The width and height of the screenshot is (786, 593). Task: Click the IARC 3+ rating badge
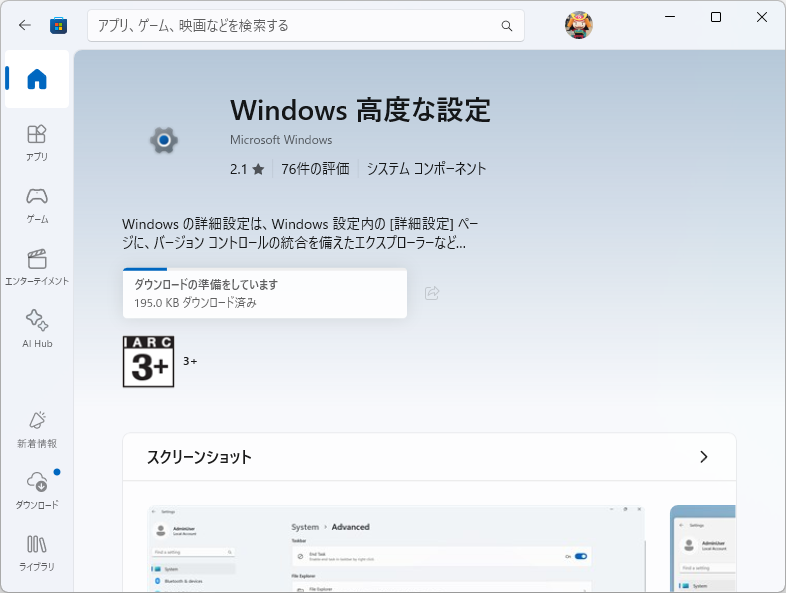[x=148, y=361]
